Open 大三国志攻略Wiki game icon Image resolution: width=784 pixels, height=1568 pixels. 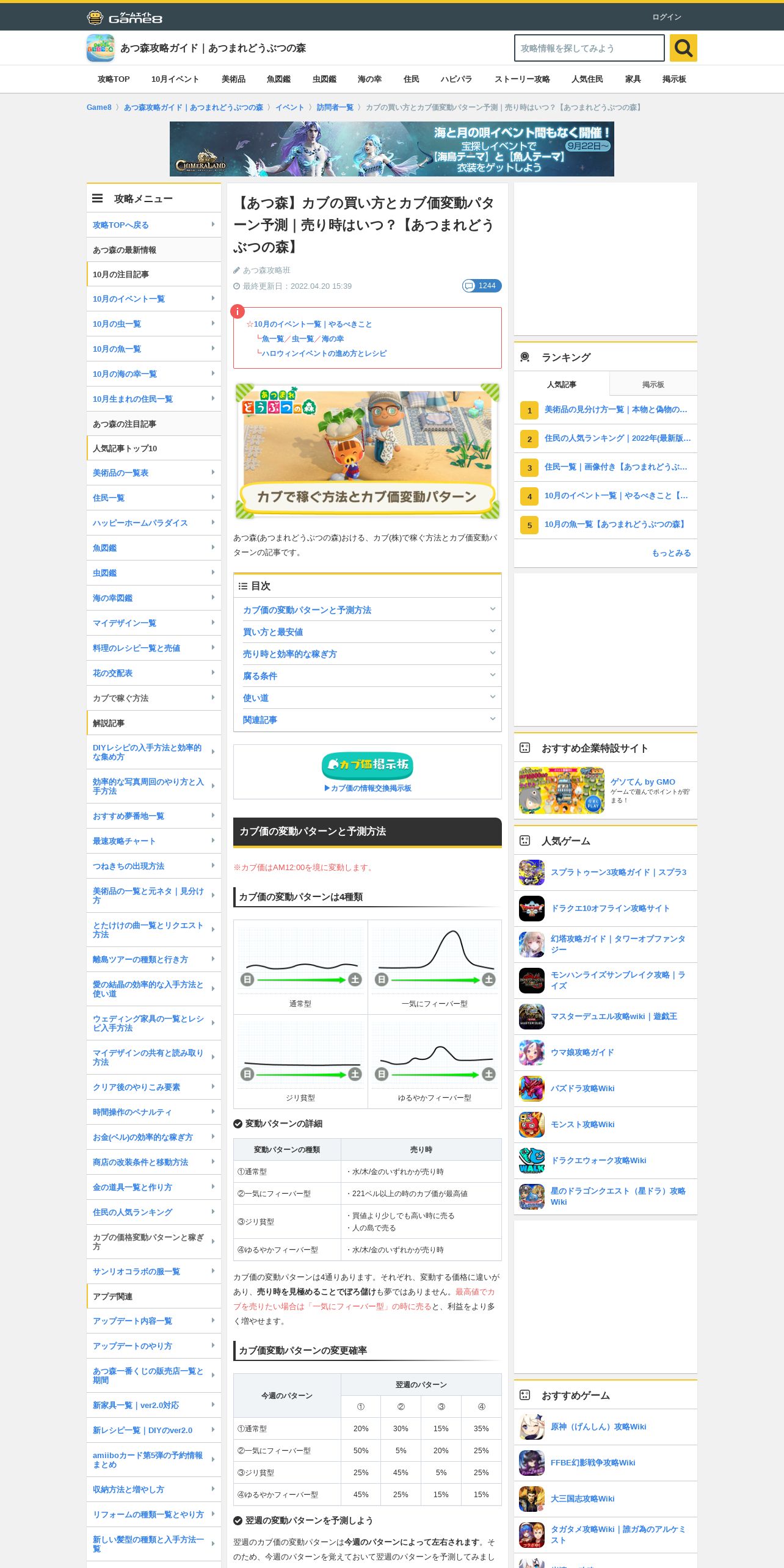click(x=532, y=1499)
